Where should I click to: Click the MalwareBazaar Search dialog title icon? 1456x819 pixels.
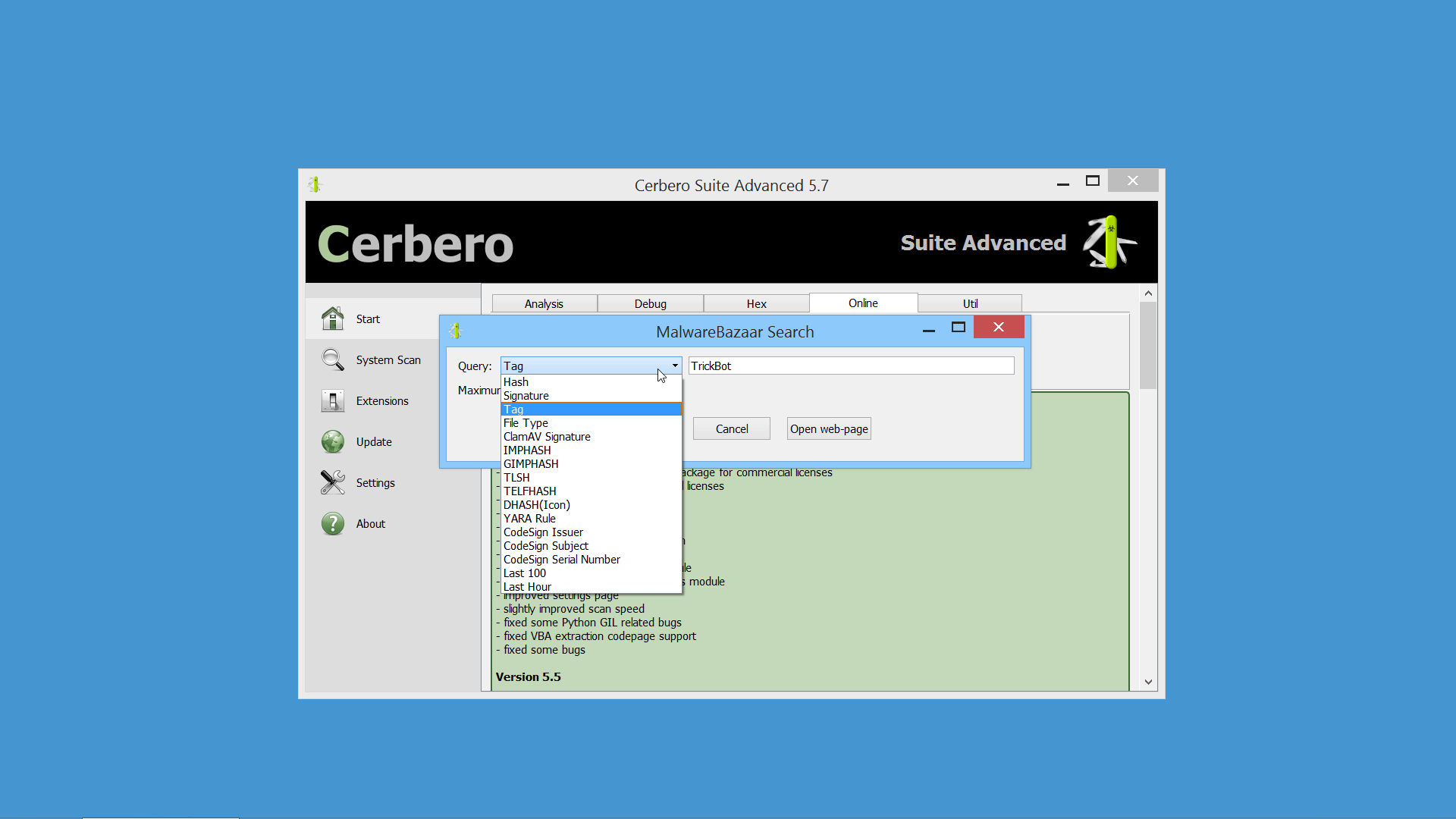coord(455,331)
